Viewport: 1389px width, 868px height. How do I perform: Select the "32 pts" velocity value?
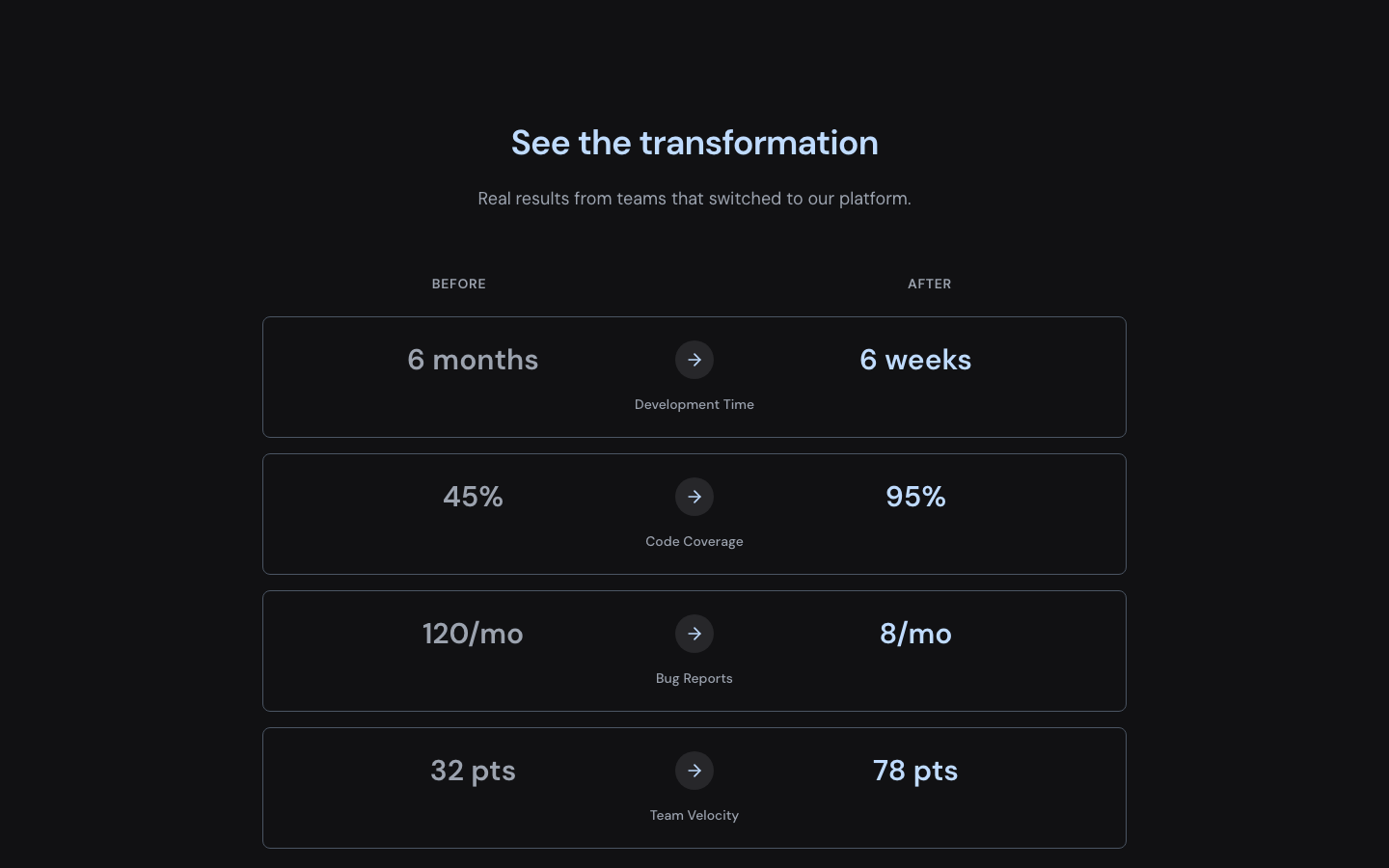tap(473, 771)
